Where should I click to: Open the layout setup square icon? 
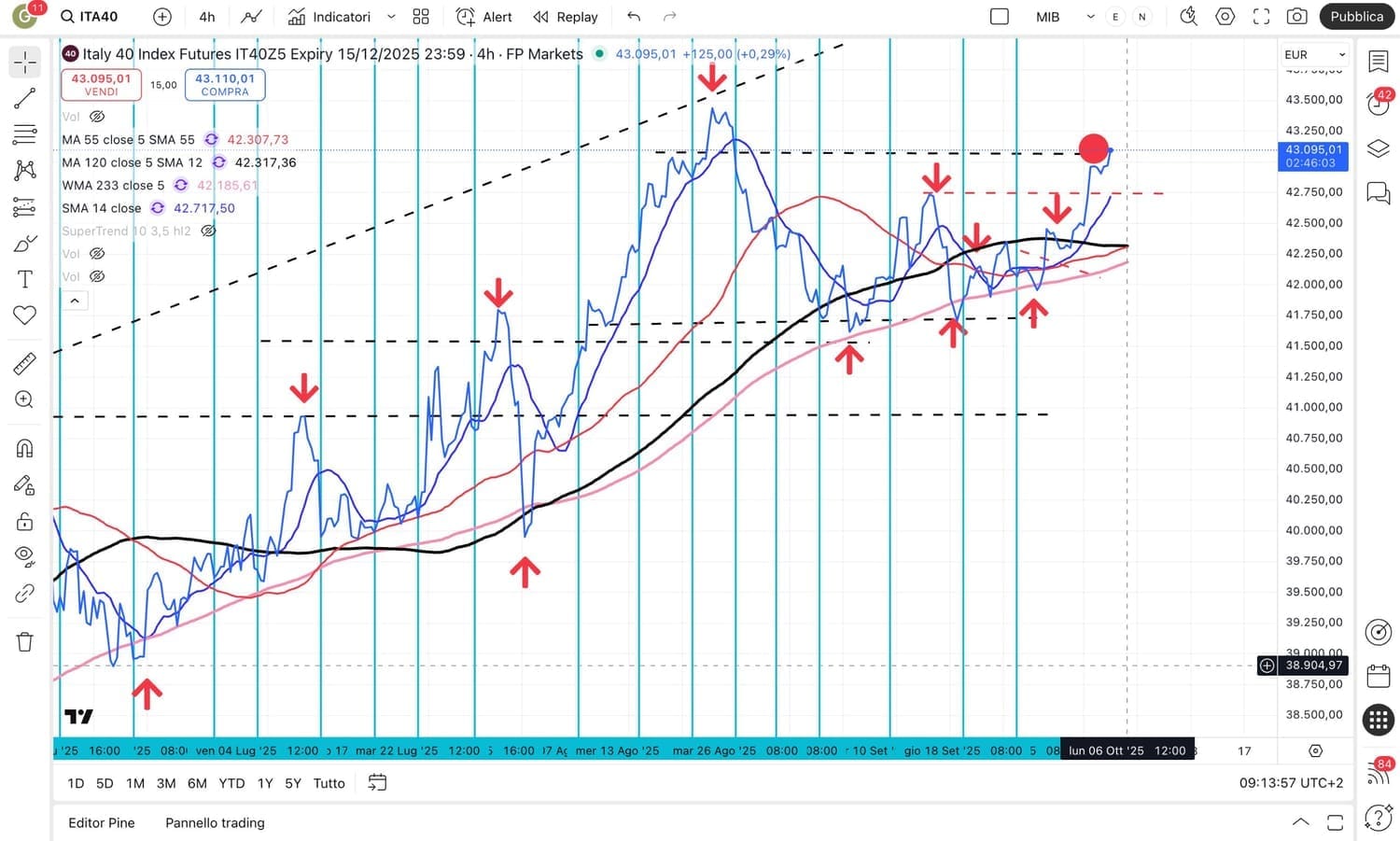(1000, 17)
